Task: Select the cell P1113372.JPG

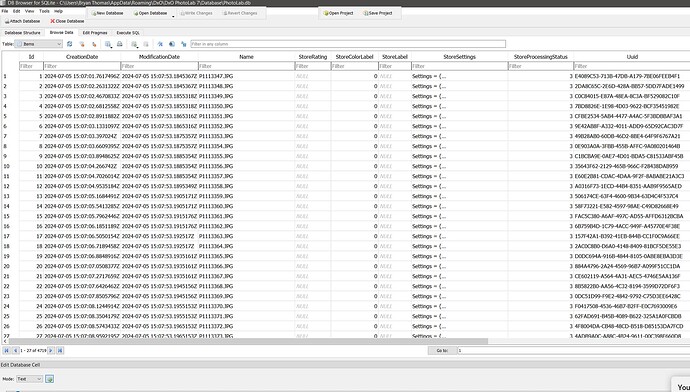Action: click(246, 326)
